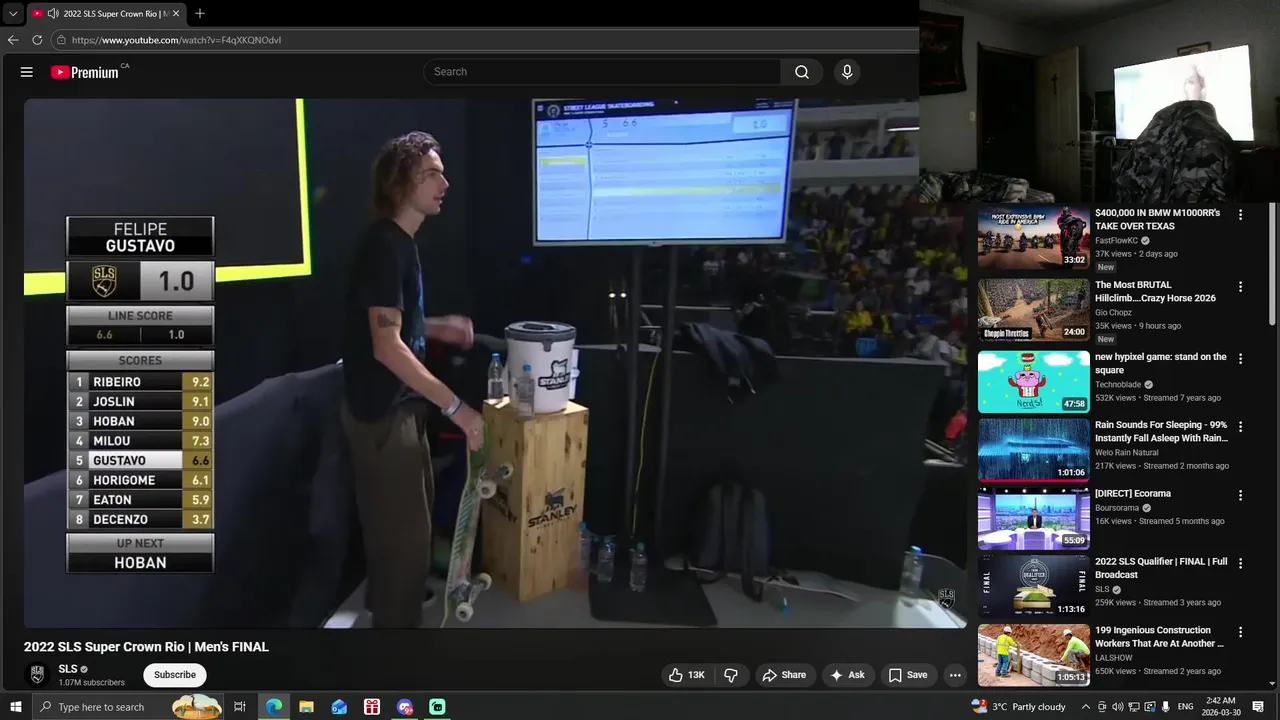Image resolution: width=1280 pixels, height=720 pixels.
Task: Dislike the video with thumbs down
Action: pos(731,675)
